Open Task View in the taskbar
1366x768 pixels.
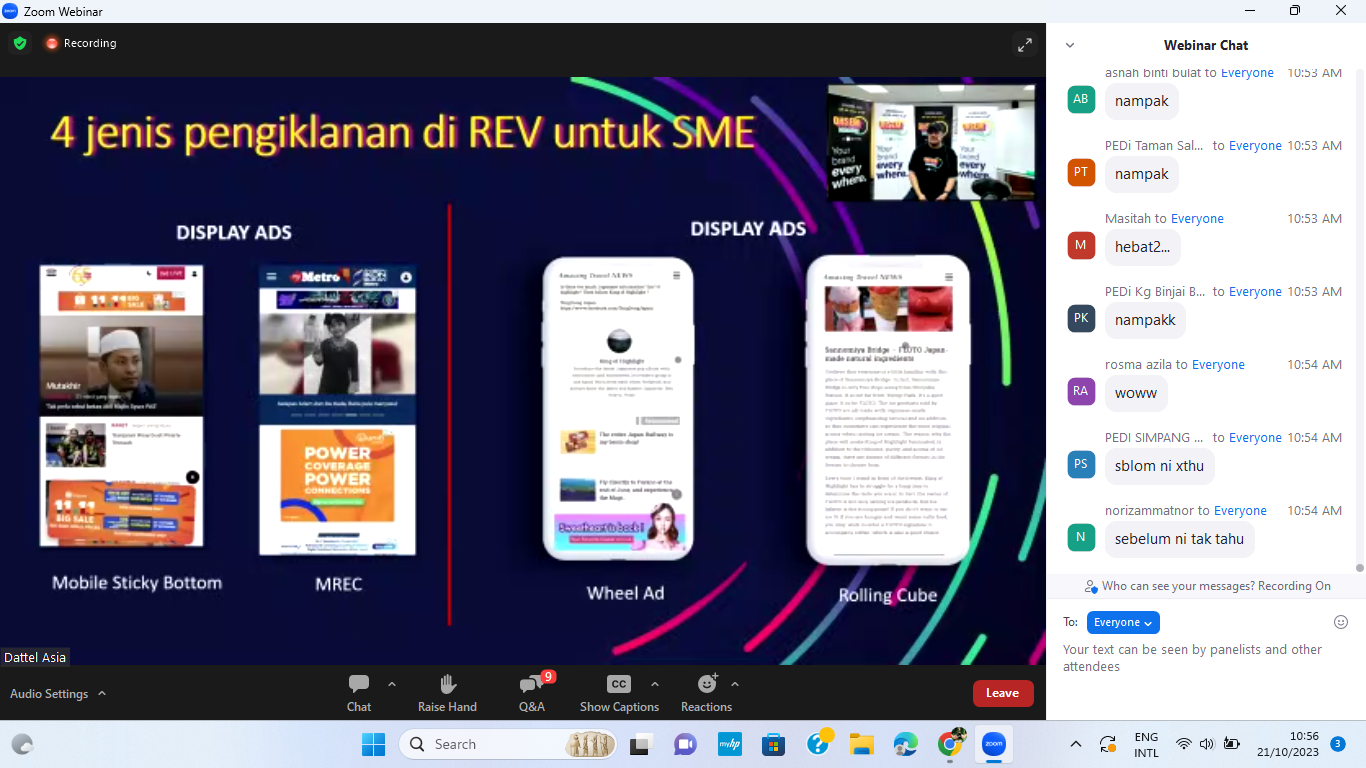click(640, 744)
